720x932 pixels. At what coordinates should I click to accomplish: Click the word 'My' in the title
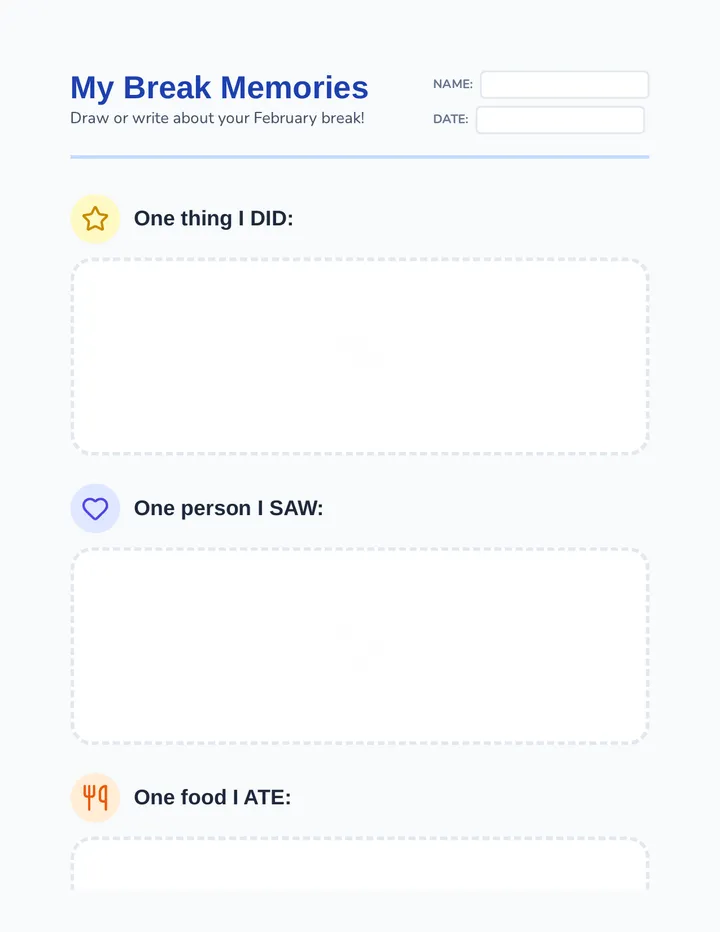(92, 89)
